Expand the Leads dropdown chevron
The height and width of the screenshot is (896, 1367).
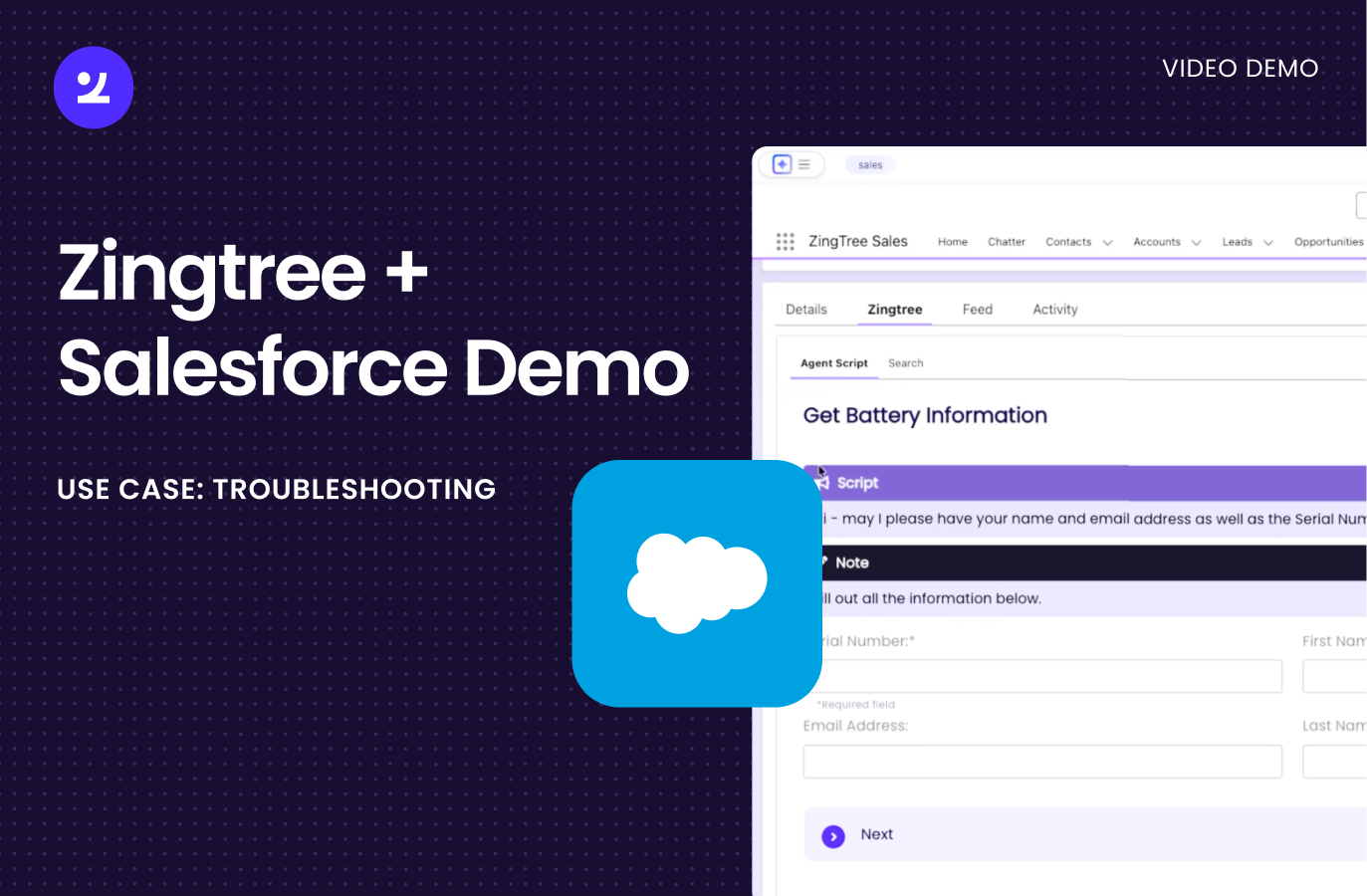click(x=1268, y=243)
